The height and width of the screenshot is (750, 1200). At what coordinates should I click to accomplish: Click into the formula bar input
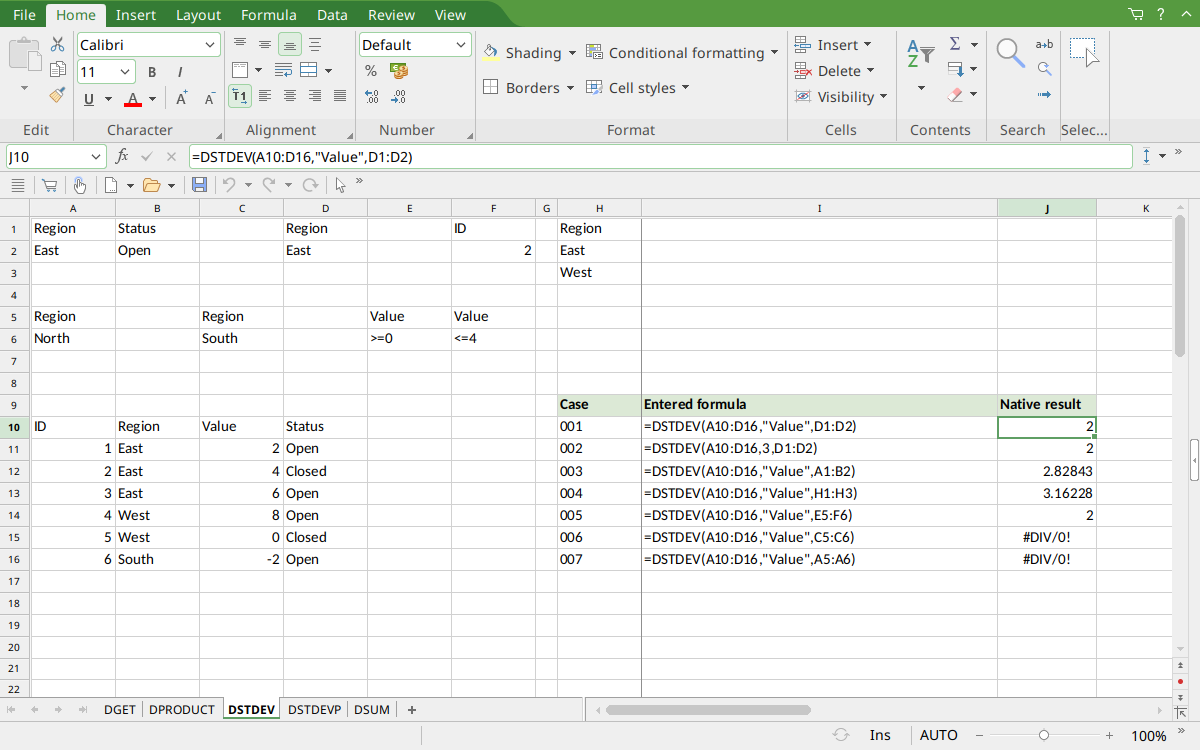point(661,157)
